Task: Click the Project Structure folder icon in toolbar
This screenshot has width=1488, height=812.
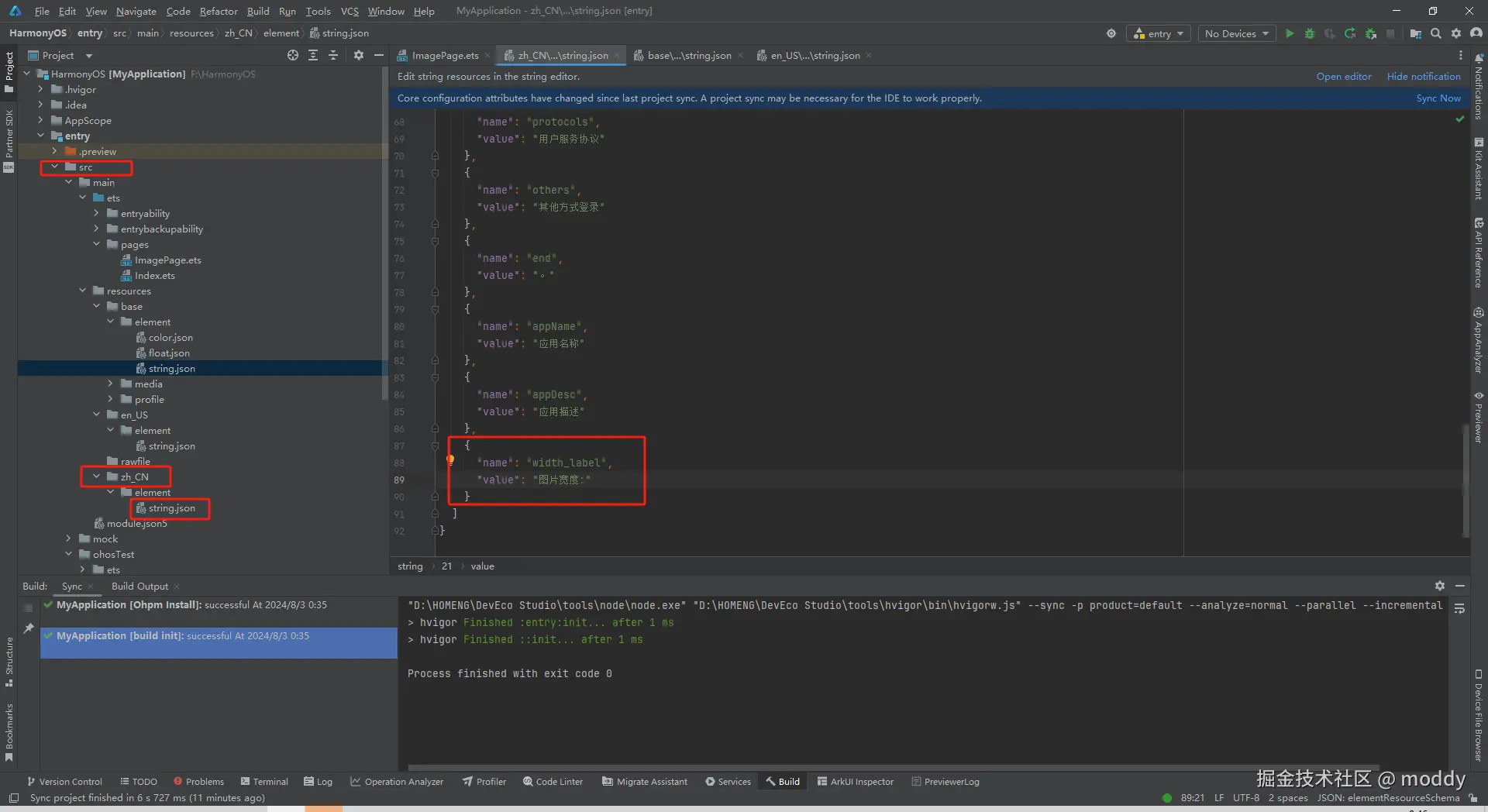Action: [x=1415, y=33]
